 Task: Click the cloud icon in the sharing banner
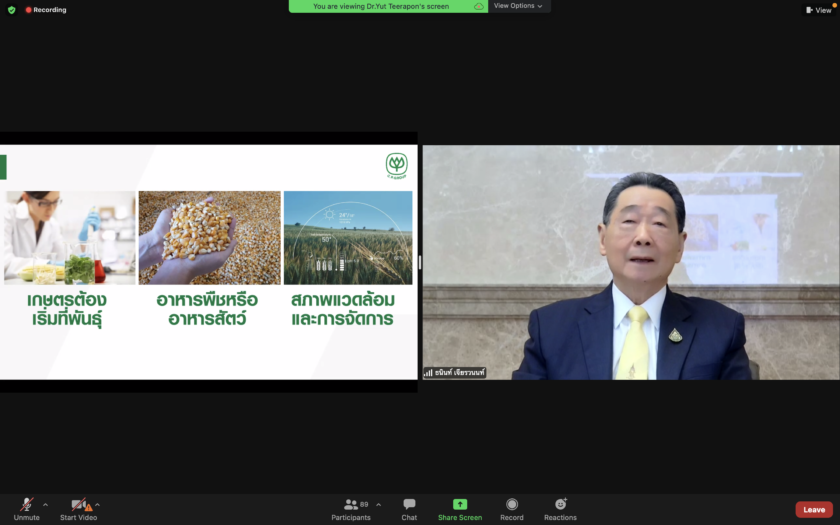coord(479,6)
